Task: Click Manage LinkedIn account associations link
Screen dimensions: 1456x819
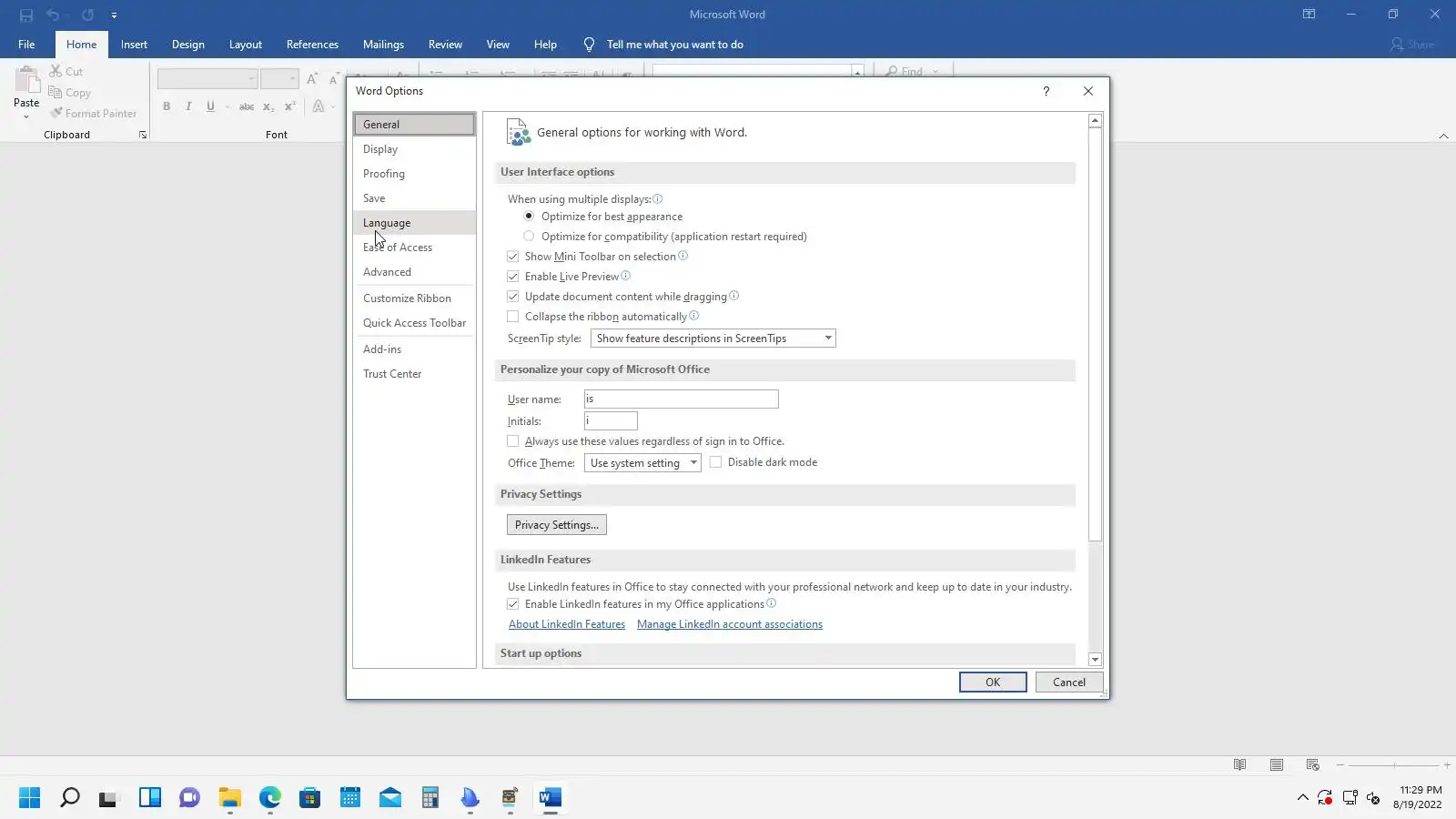Action: pyautogui.click(x=730, y=624)
